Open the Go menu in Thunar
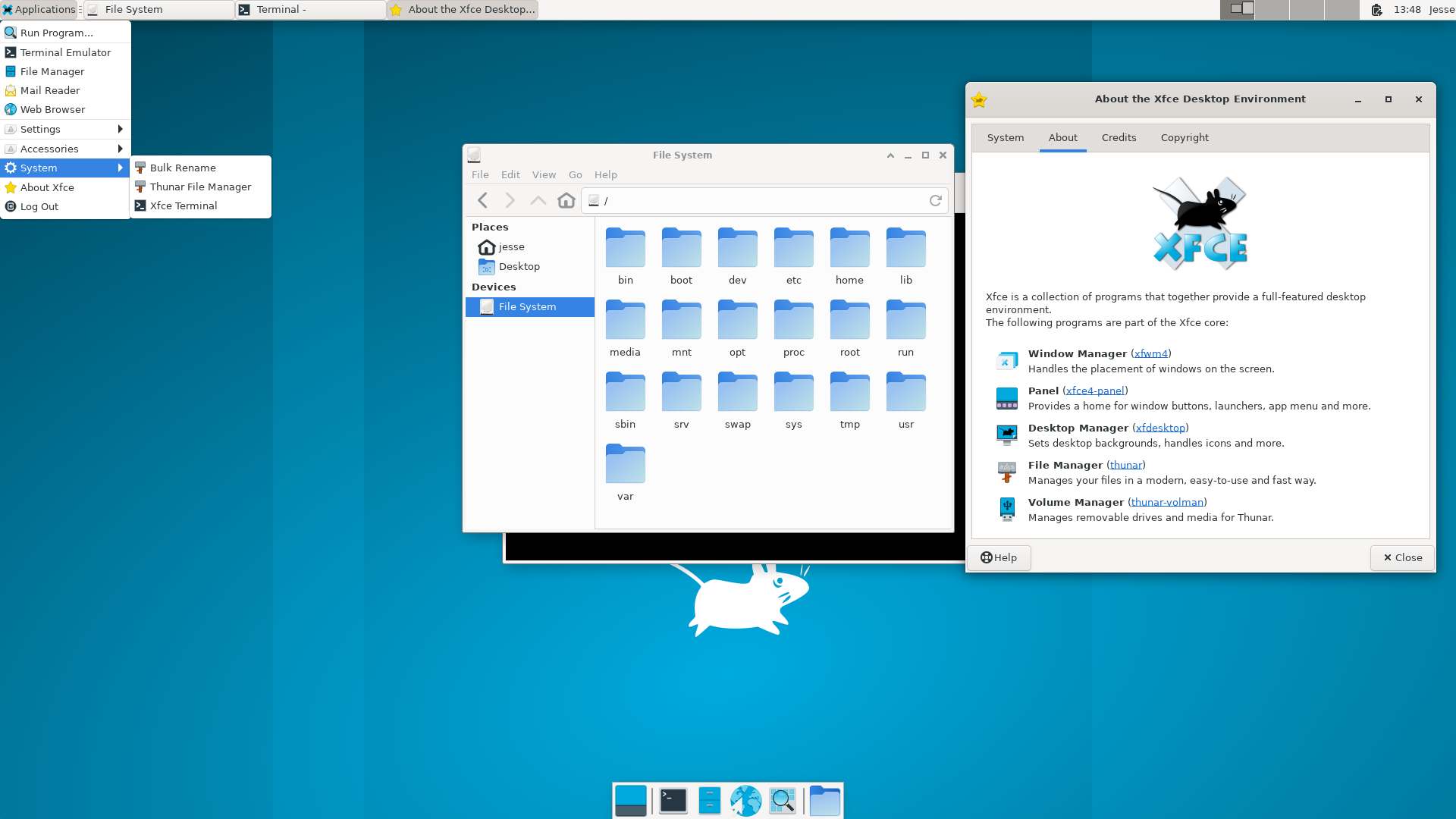The image size is (1456, 819). pyautogui.click(x=575, y=174)
